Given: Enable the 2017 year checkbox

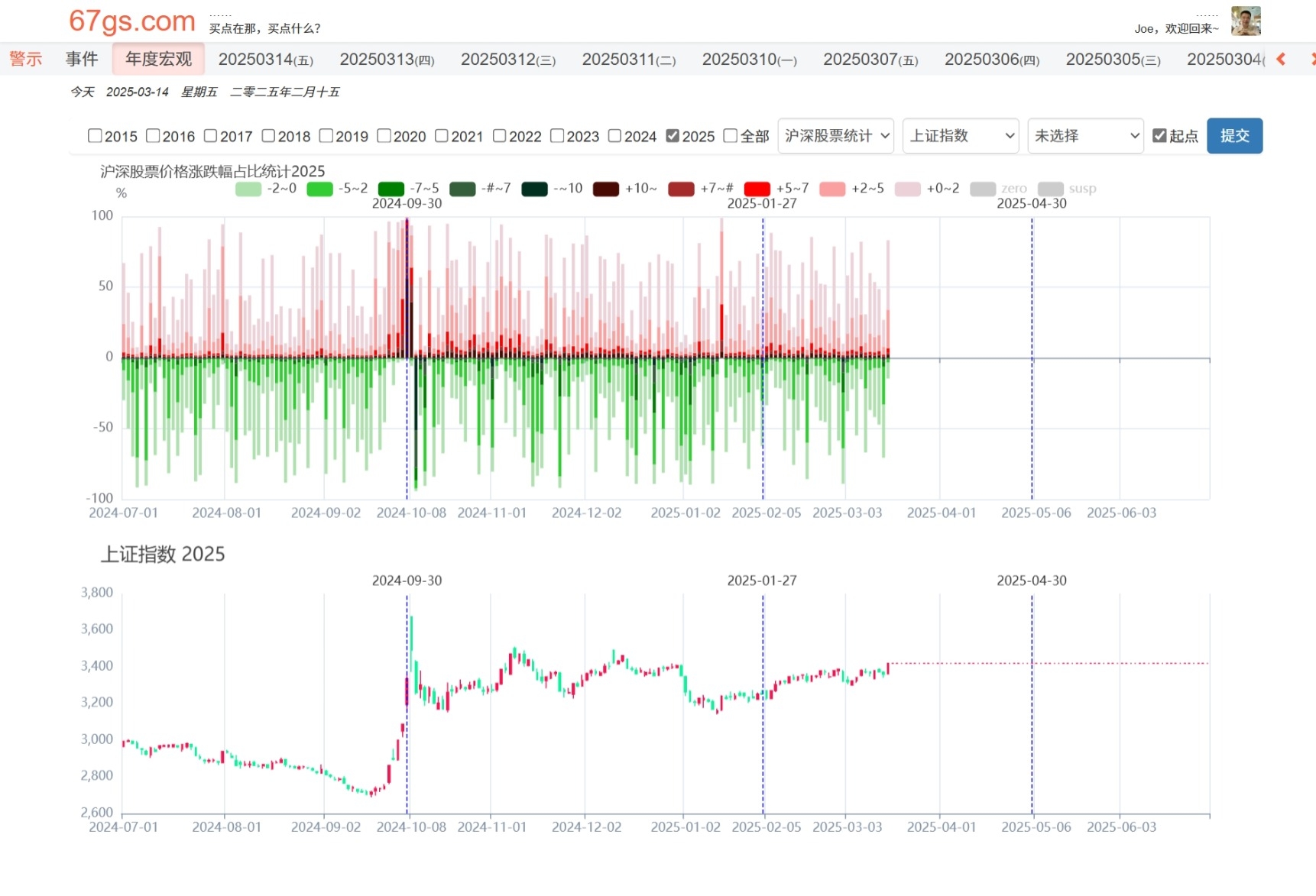Looking at the screenshot, I should click(x=210, y=136).
